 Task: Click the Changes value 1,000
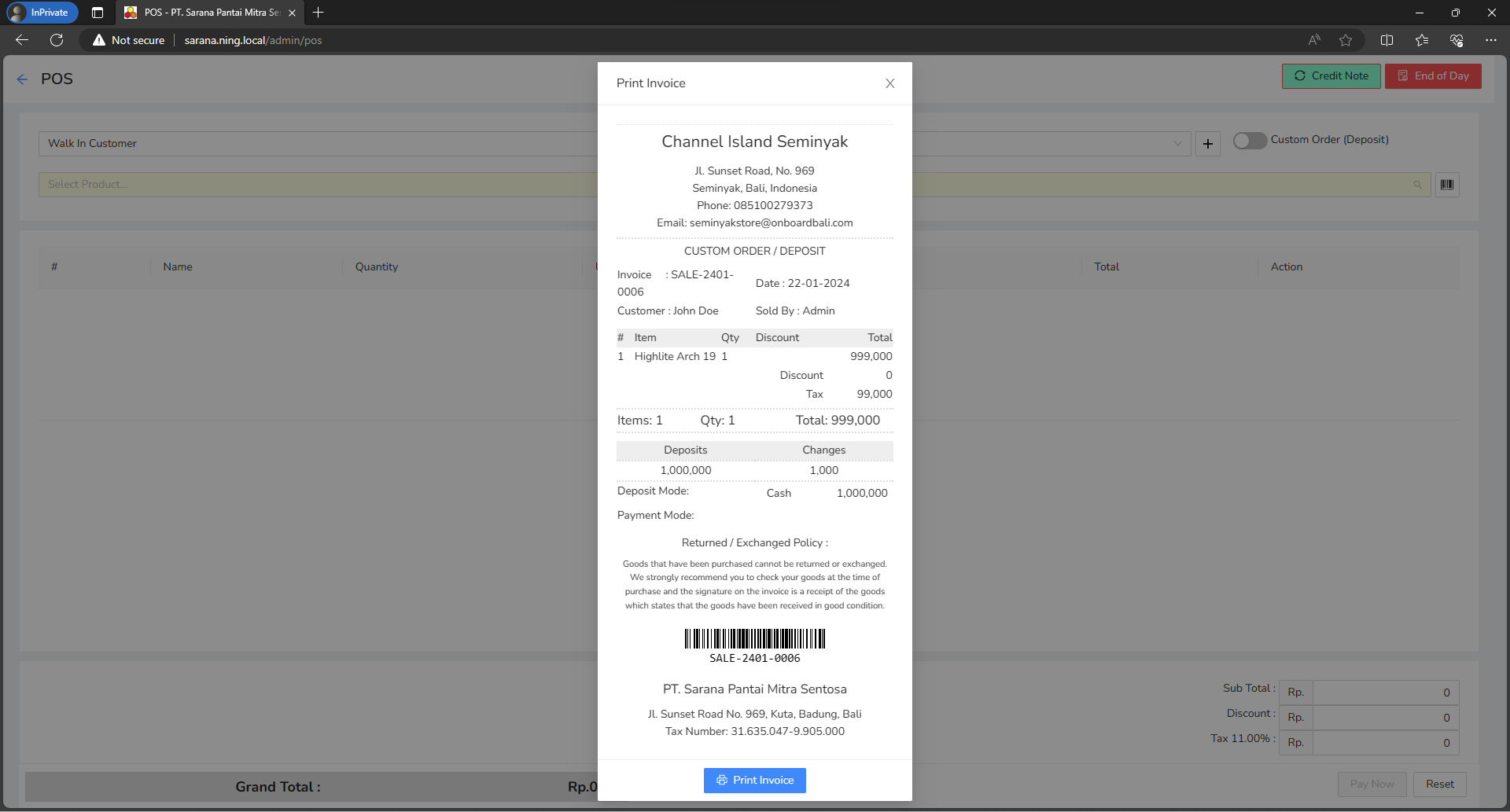point(824,471)
